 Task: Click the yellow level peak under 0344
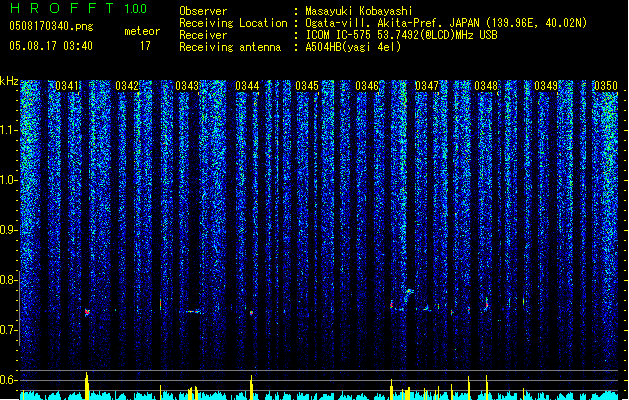point(252,387)
